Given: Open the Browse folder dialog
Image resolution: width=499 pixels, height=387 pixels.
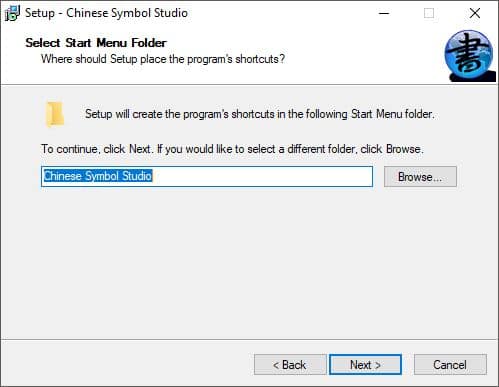Looking at the screenshot, I should pos(420,177).
